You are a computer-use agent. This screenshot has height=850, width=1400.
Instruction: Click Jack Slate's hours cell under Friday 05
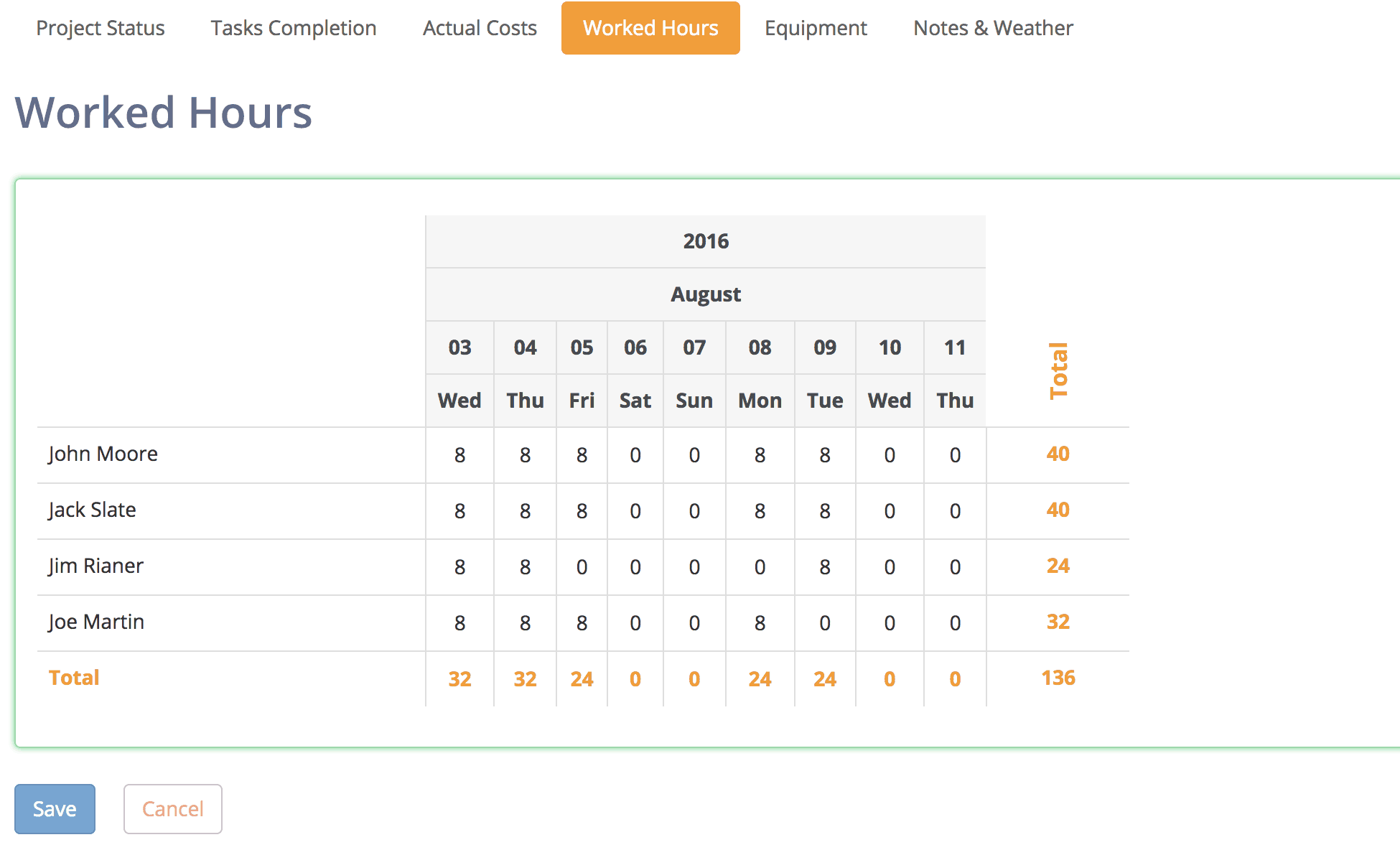coord(581,510)
